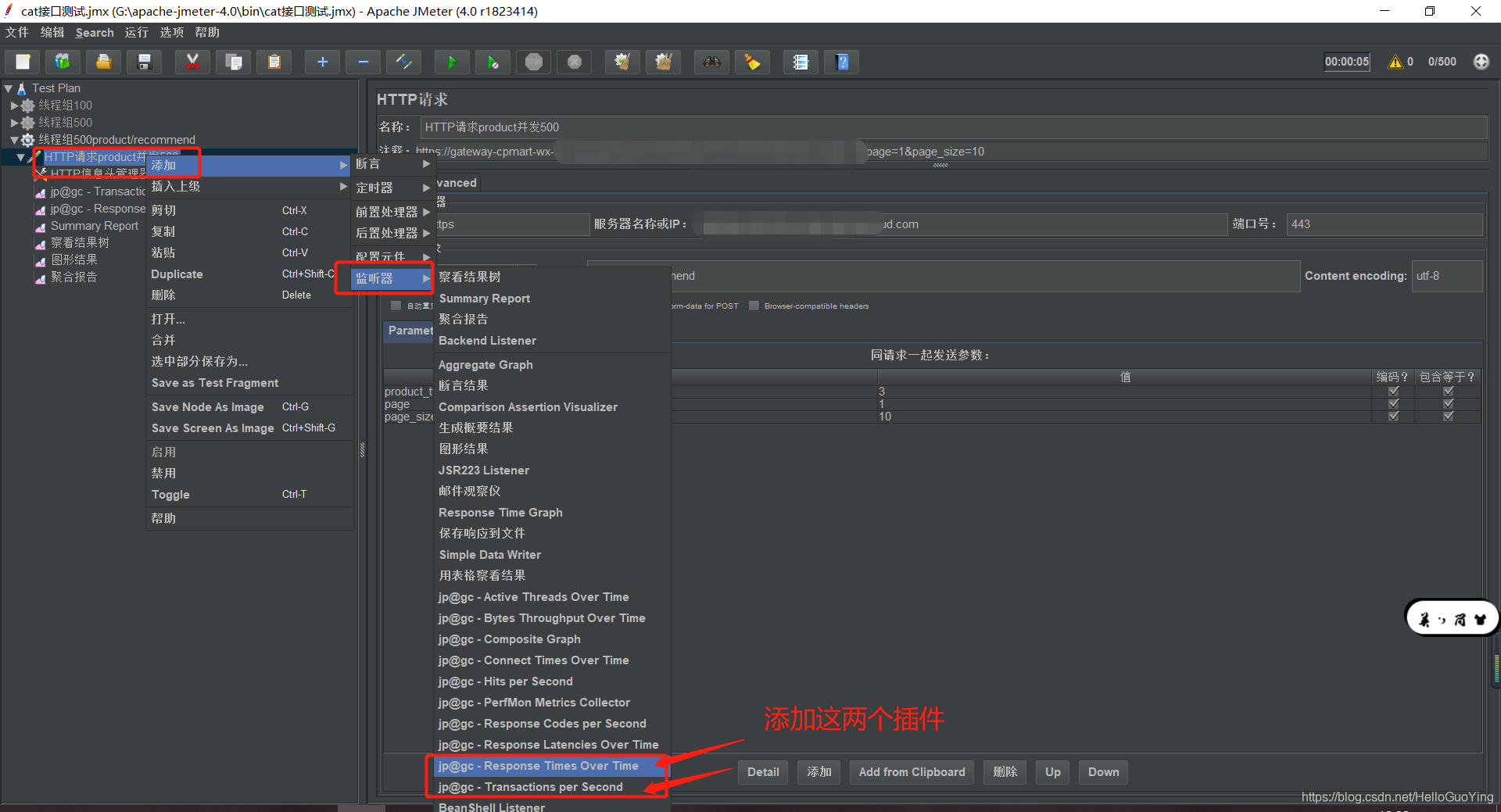Toggle 编码 checkbox for value 10 row
This screenshot has height=812, width=1501.
pyautogui.click(x=1394, y=417)
